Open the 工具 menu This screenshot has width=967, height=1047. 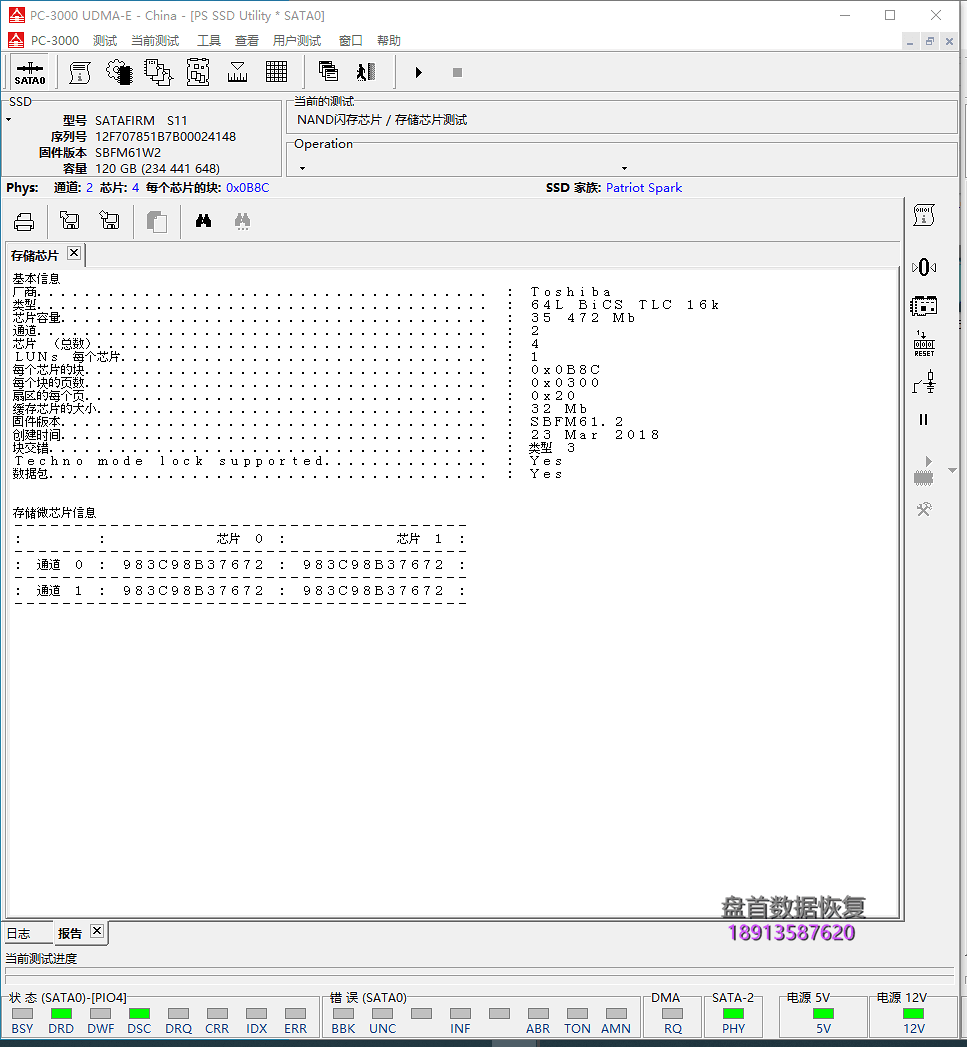(x=208, y=41)
